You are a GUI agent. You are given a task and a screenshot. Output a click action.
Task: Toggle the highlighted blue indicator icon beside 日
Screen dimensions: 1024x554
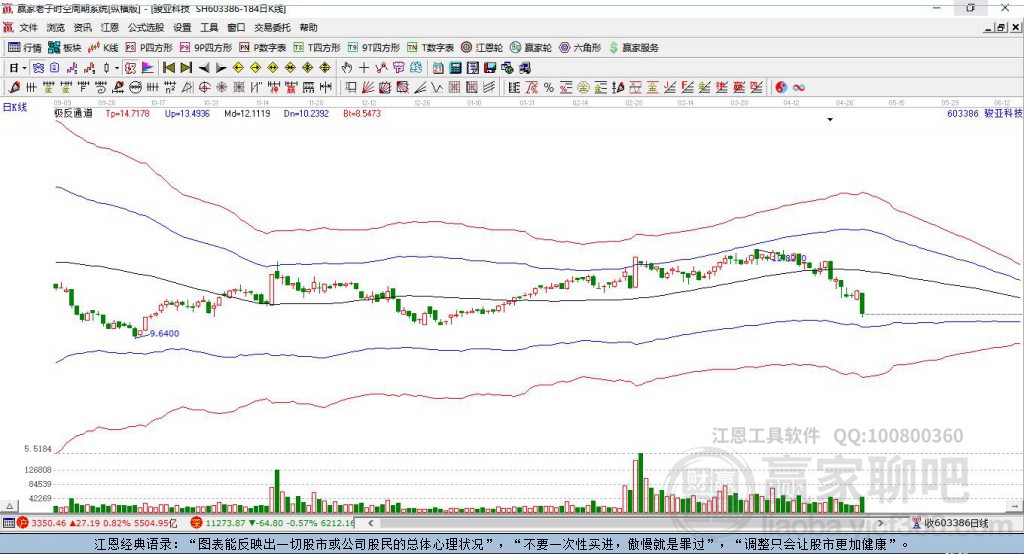coord(39,68)
